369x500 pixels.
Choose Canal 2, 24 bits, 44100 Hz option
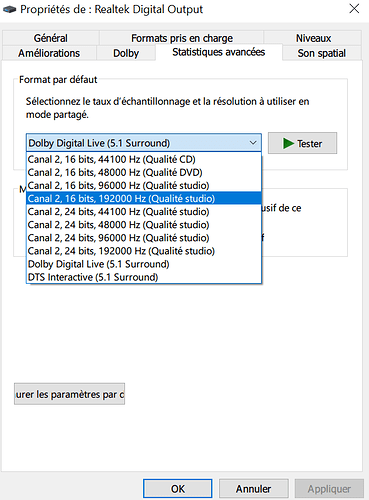144,212
